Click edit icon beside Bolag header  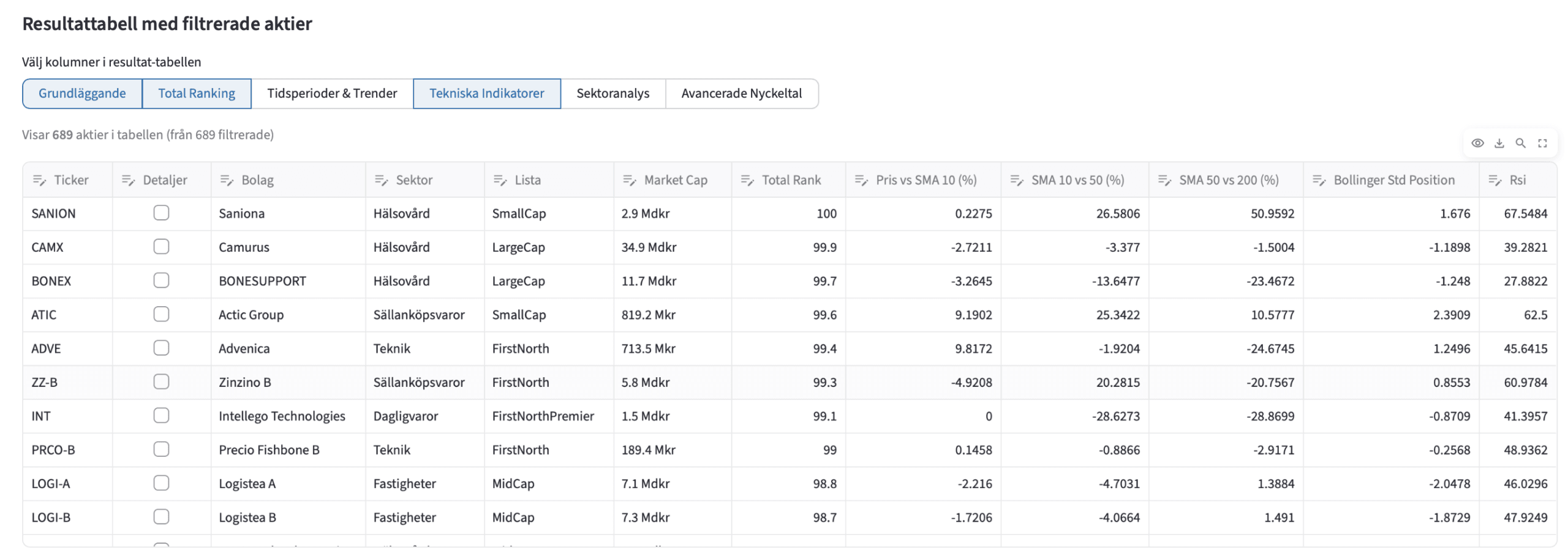tap(227, 180)
